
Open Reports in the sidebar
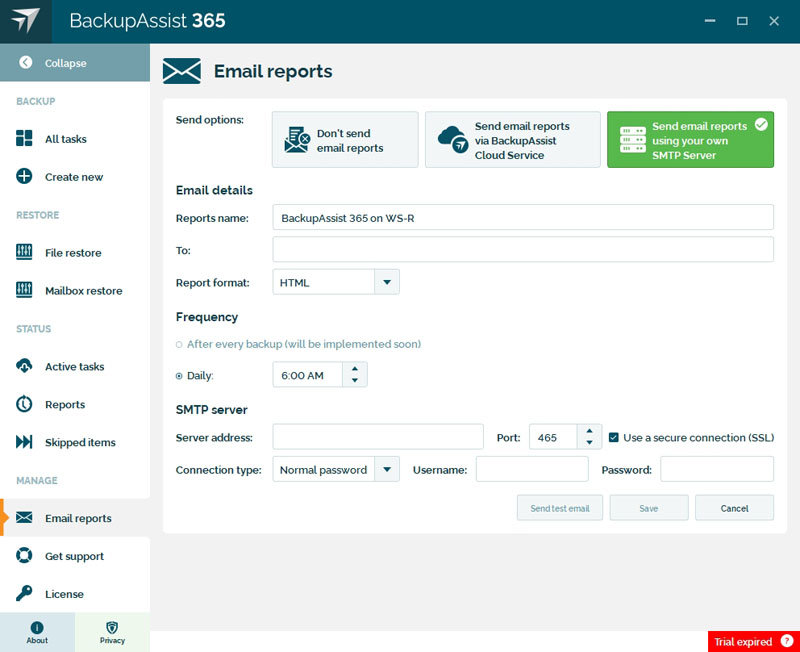click(x=75, y=404)
